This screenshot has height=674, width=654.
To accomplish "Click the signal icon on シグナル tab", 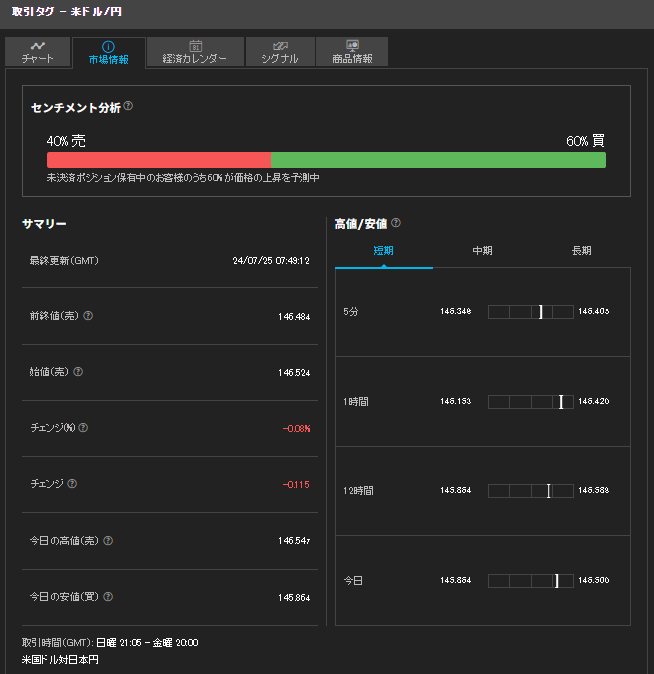I will 280,46.
